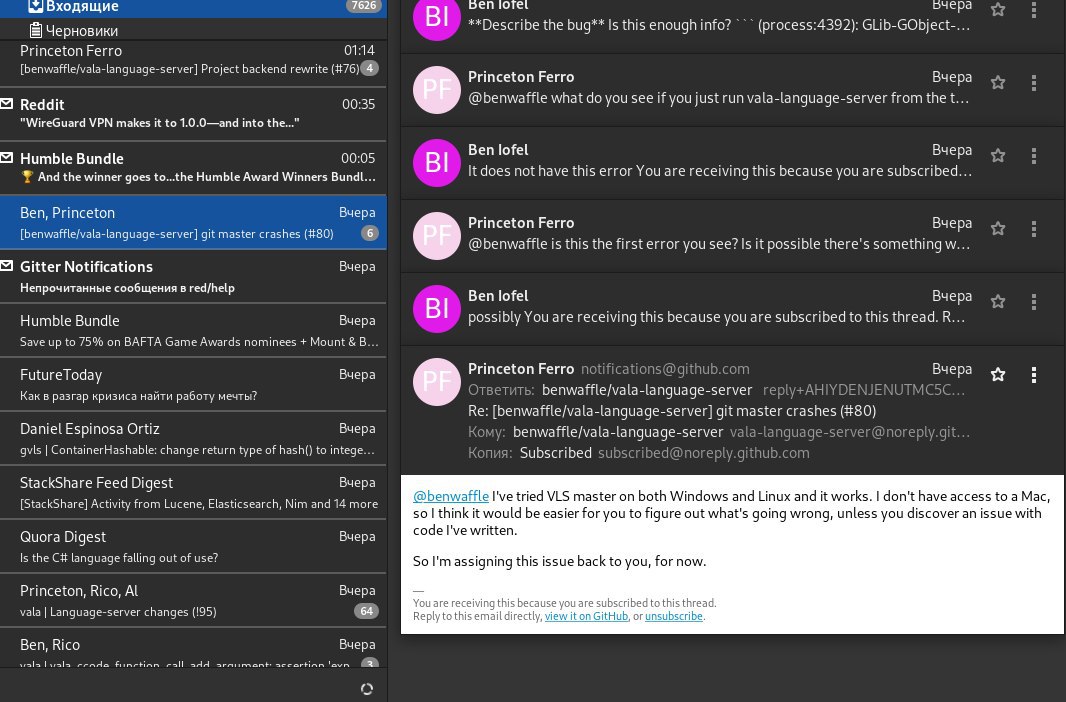Open more options for top Ben Iofel message

tap(1033, 10)
